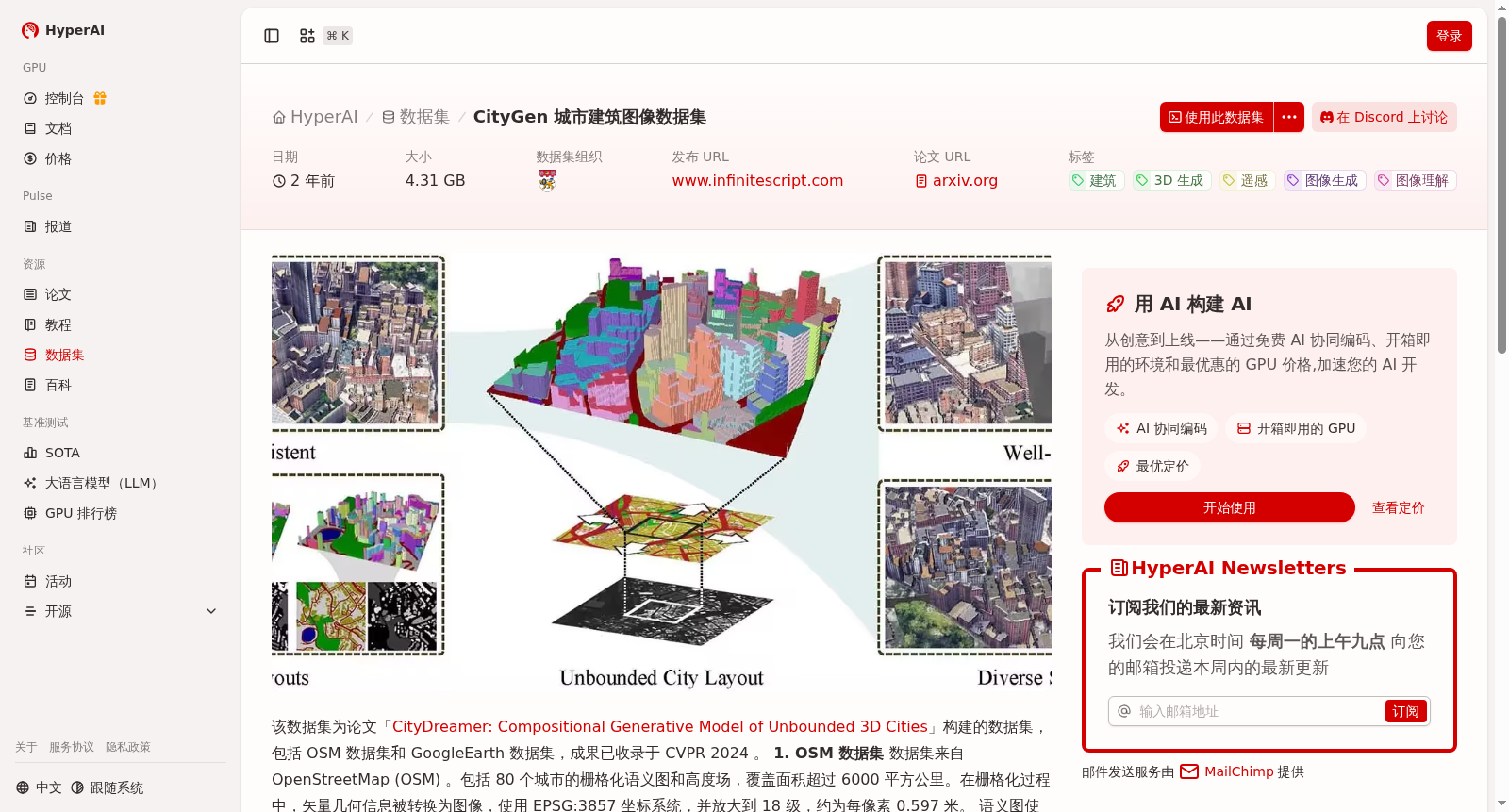Image resolution: width=1509 pixels, height=812 pixels.
Task: Open the 论文 papers icon
Action: pyautogui.click(x=30, y=294)
